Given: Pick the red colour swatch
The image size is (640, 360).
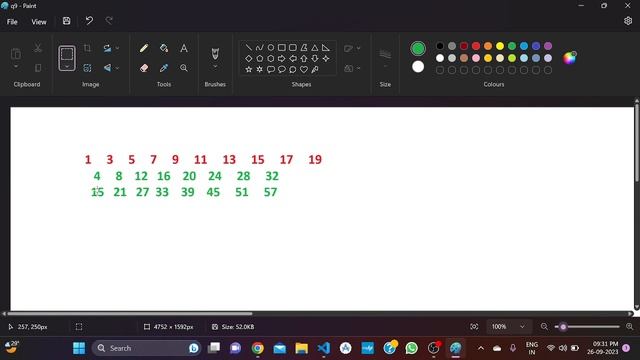Looking at the screenshot, I should (x=476, y=46).
